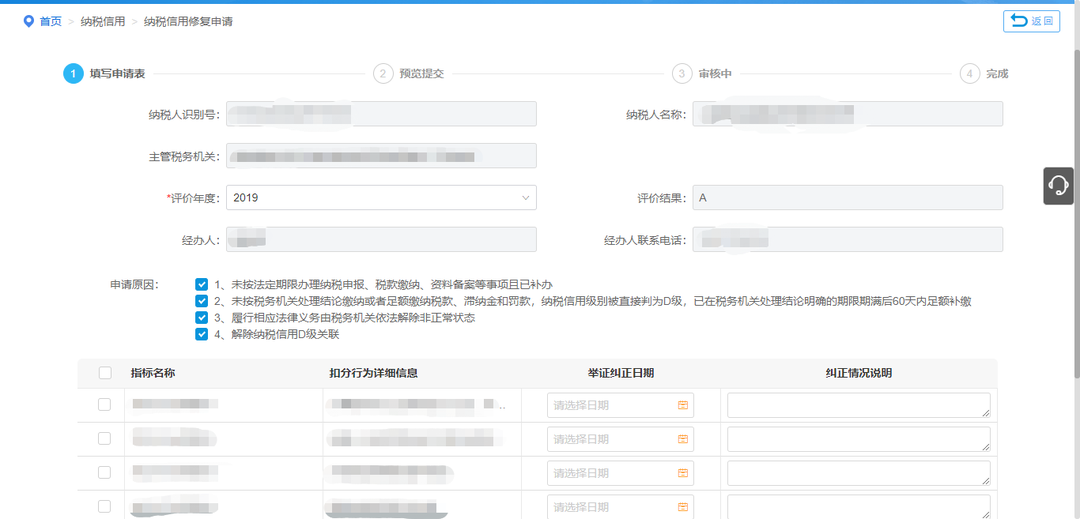
Task: Open the headset customer service widget
Action: point(1058,185)
